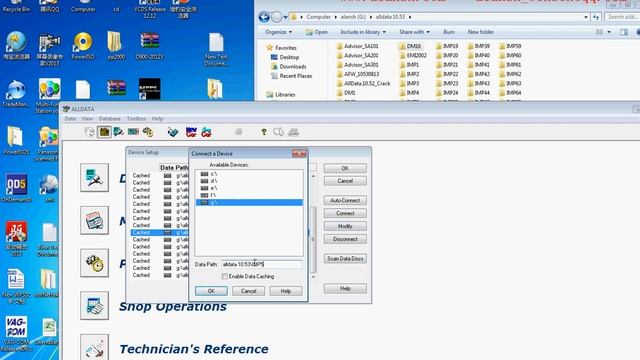Click OK in Connect a Device dialog

(x=211, y=291)
